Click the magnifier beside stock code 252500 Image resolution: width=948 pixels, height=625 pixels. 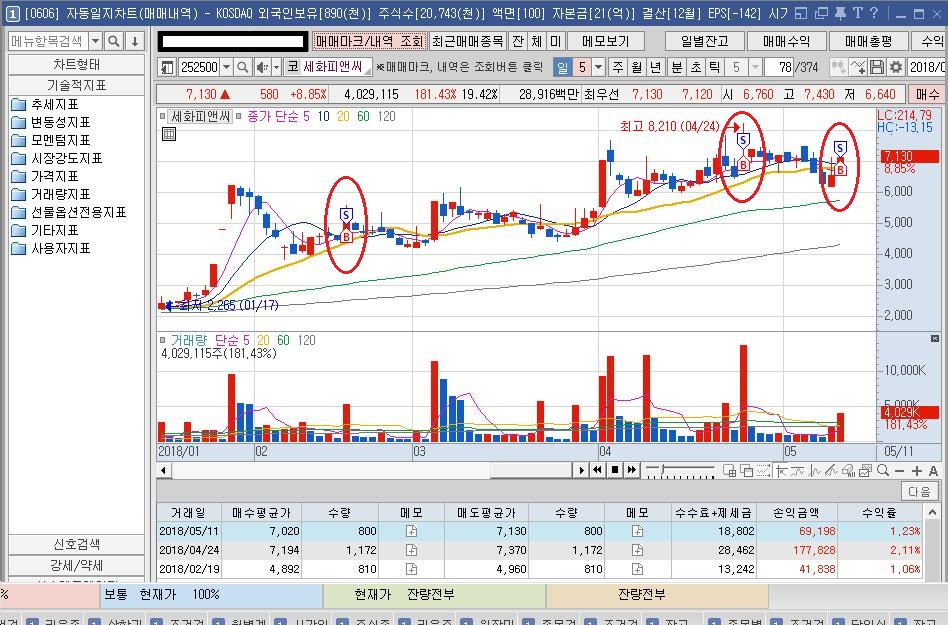242,67
